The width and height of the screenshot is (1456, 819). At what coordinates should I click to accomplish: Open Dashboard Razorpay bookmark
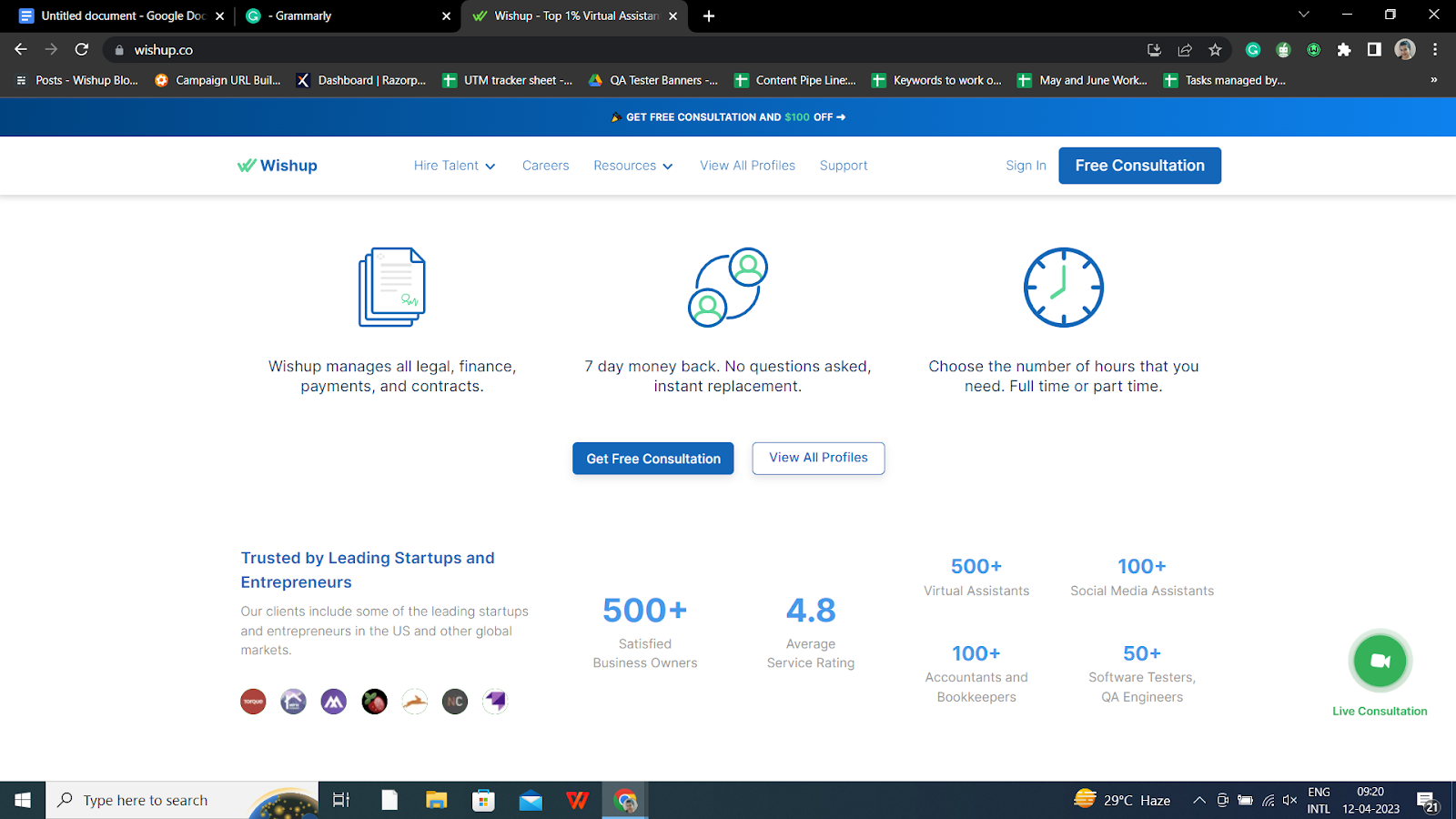tap(361, 80)
